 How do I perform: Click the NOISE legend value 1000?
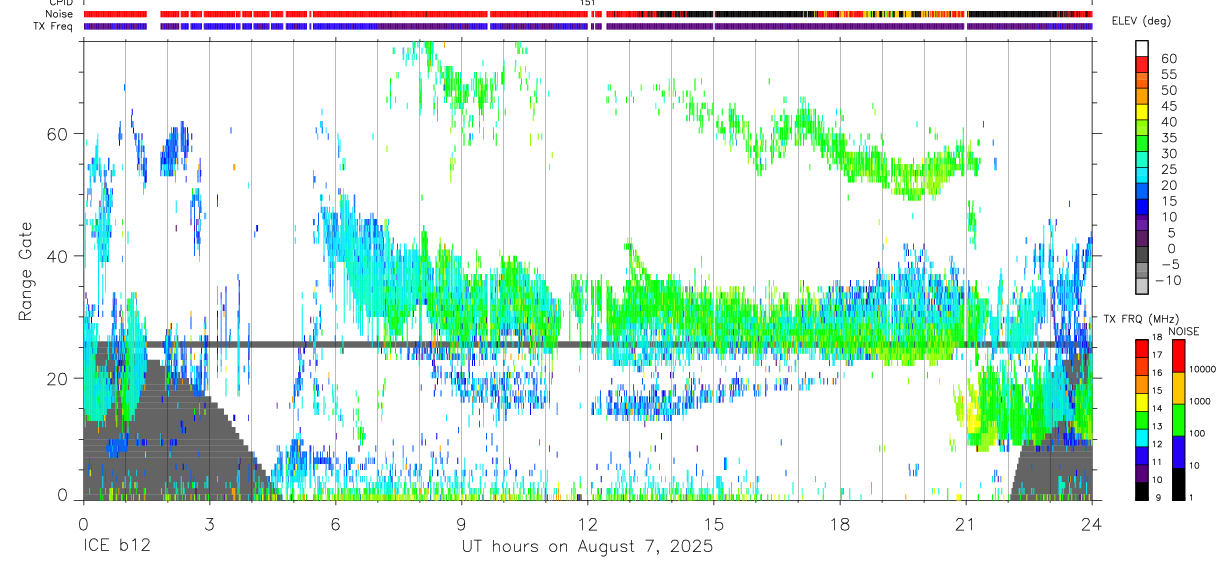click(x=1199, y=401)
